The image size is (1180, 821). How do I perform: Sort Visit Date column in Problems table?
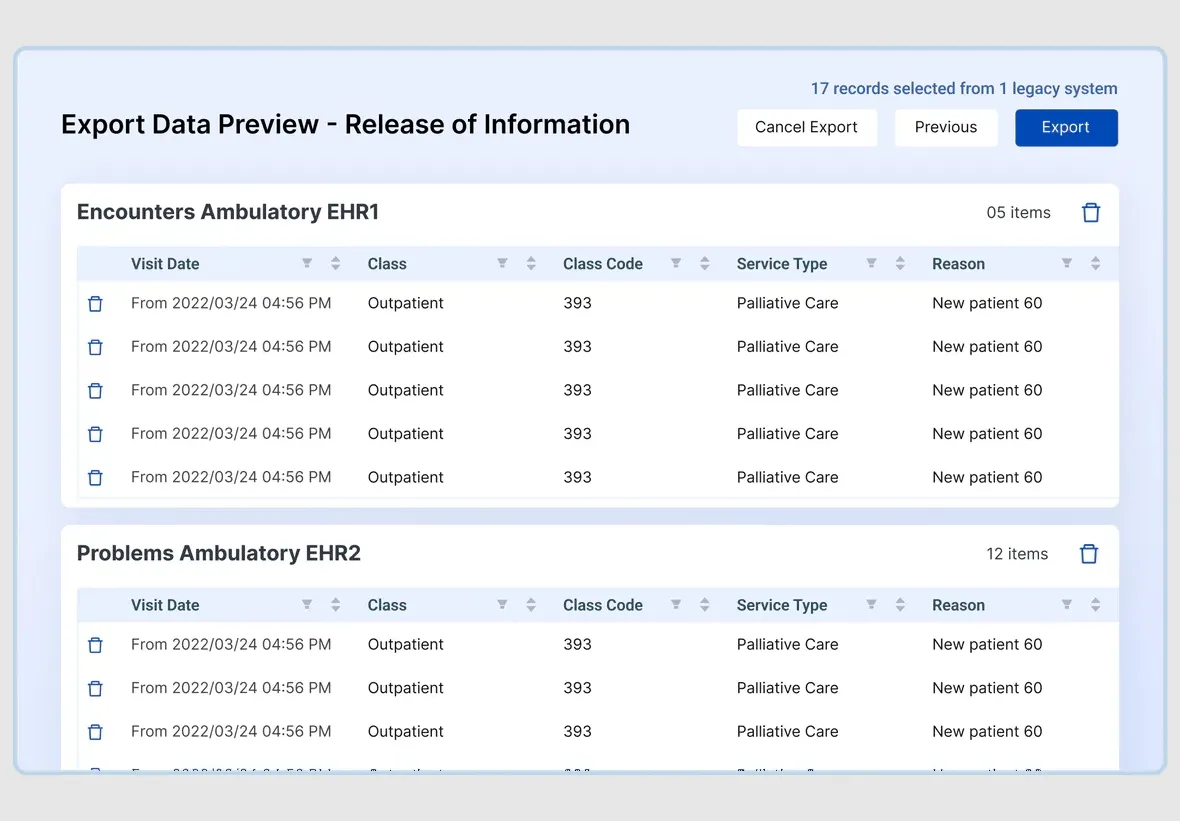point(336,605)
